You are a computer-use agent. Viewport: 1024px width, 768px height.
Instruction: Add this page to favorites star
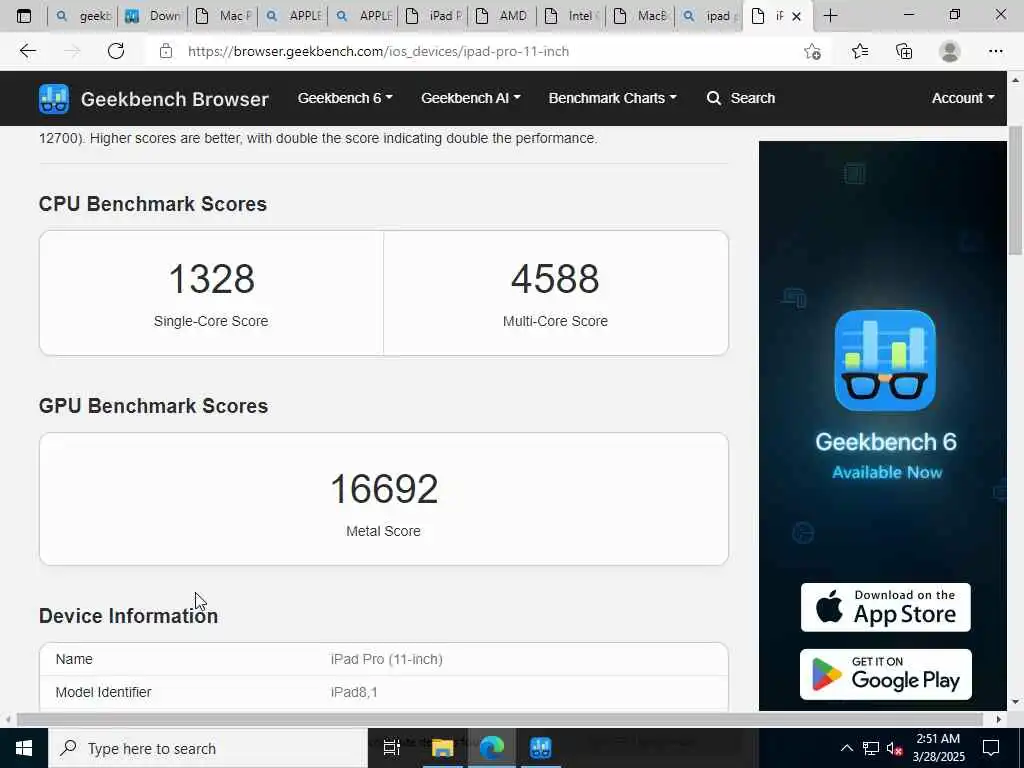812,52
